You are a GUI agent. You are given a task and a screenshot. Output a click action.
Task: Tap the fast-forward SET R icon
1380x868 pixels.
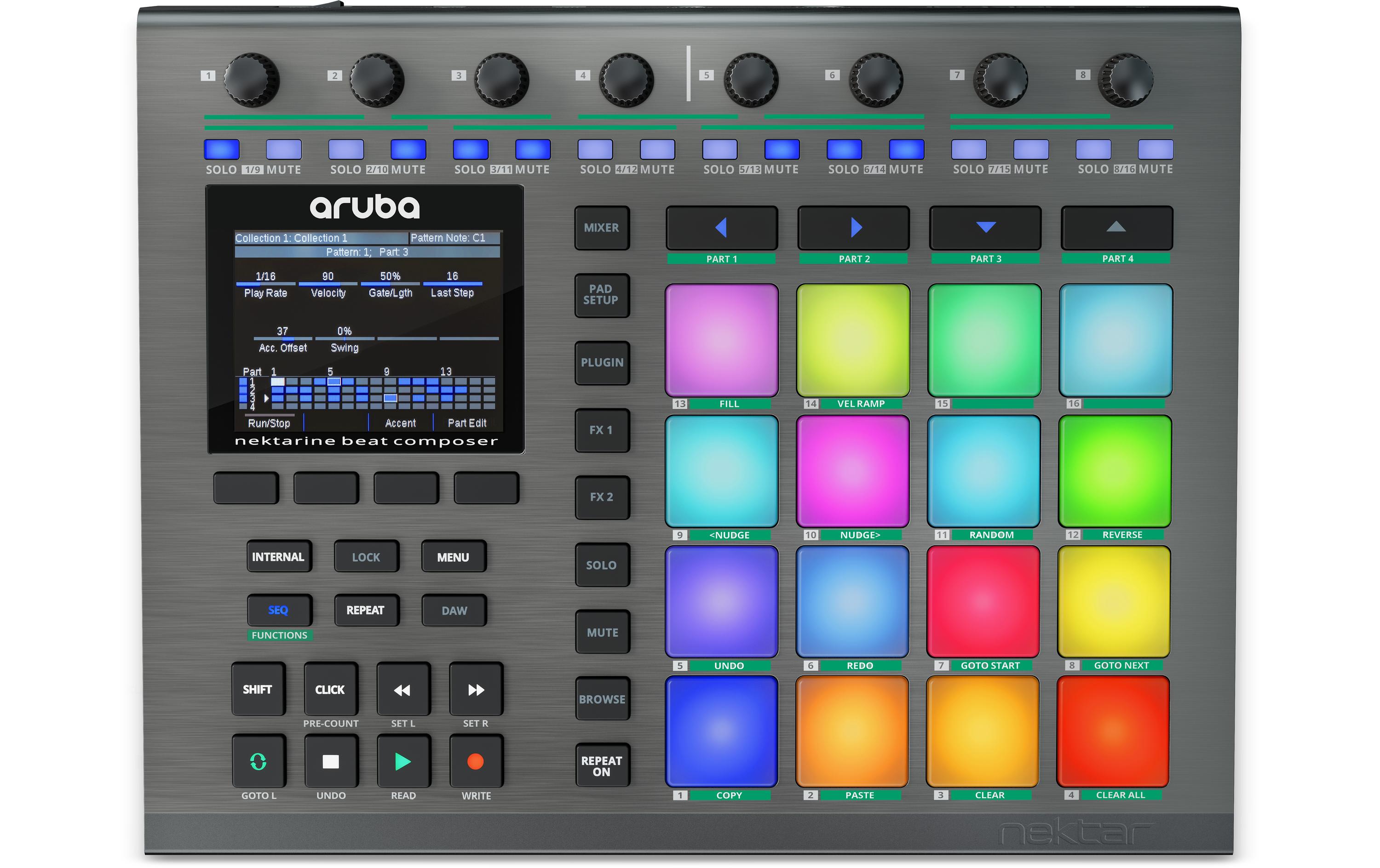pos(476,689)
